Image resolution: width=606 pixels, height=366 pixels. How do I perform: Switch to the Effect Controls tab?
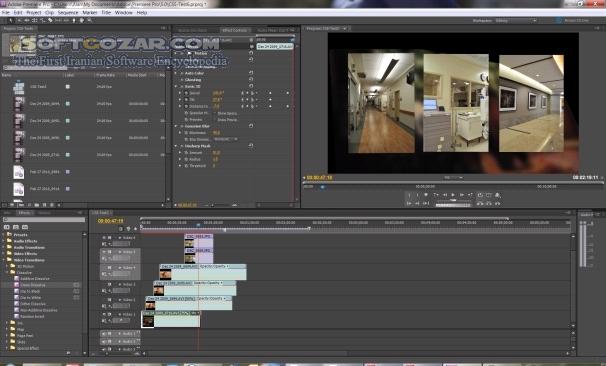pos(235,30)
